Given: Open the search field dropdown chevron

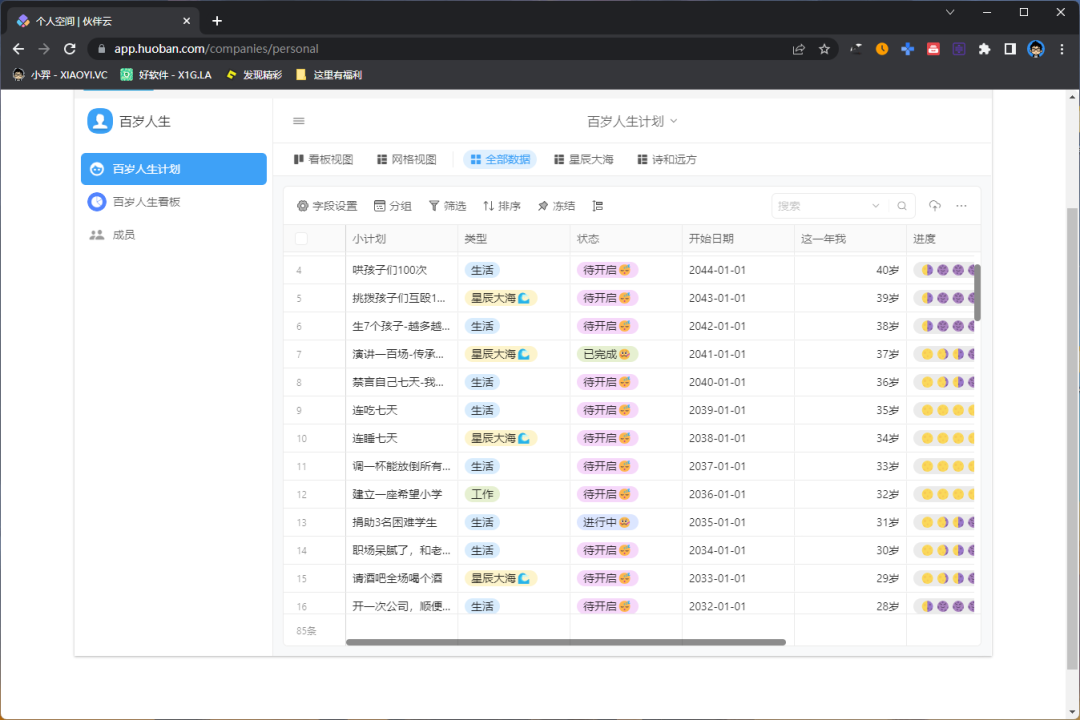Looking at the screenshot, I should pyautogui.click(x=874, y=205).
